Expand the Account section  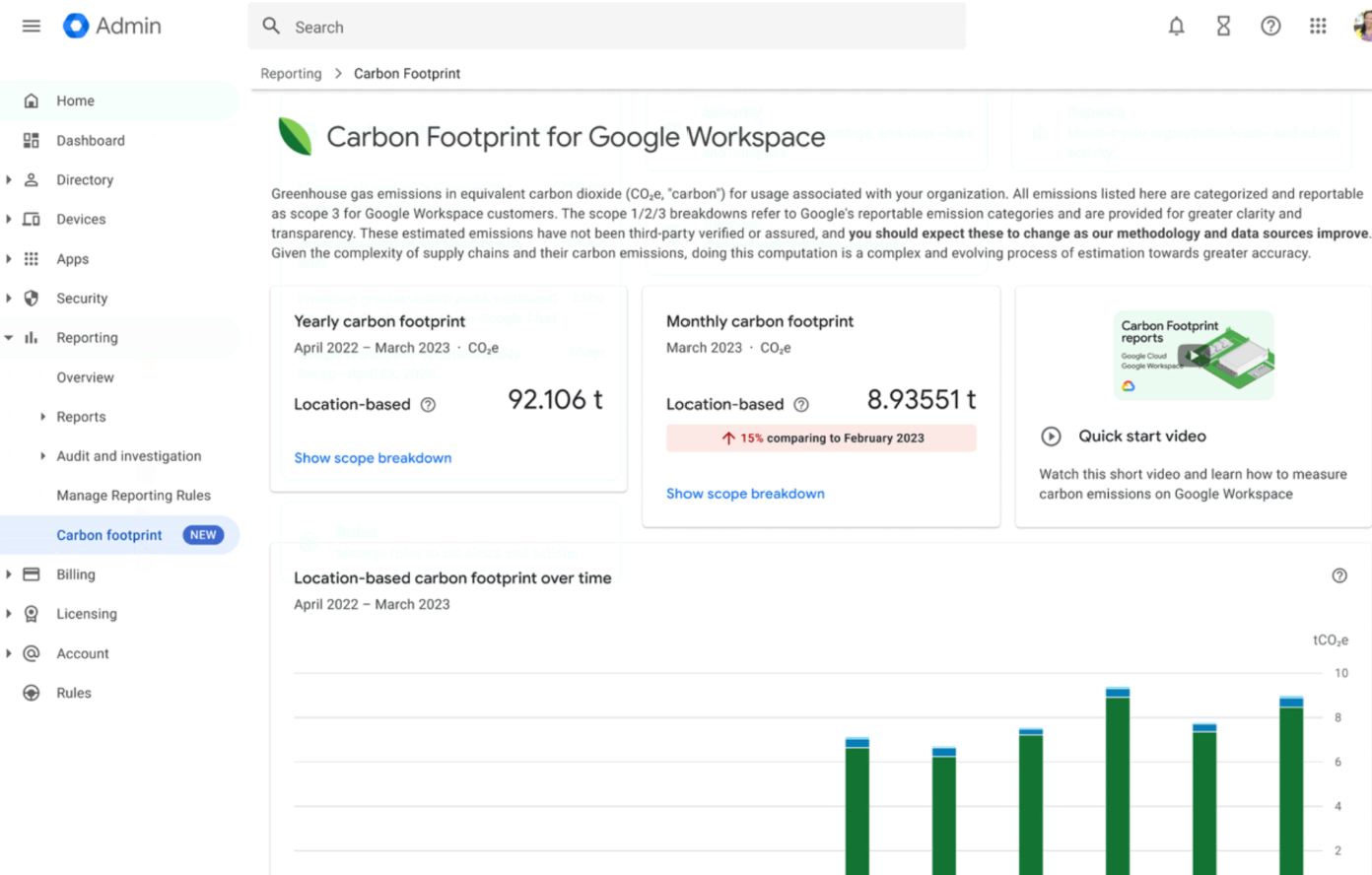click(9, 652)
